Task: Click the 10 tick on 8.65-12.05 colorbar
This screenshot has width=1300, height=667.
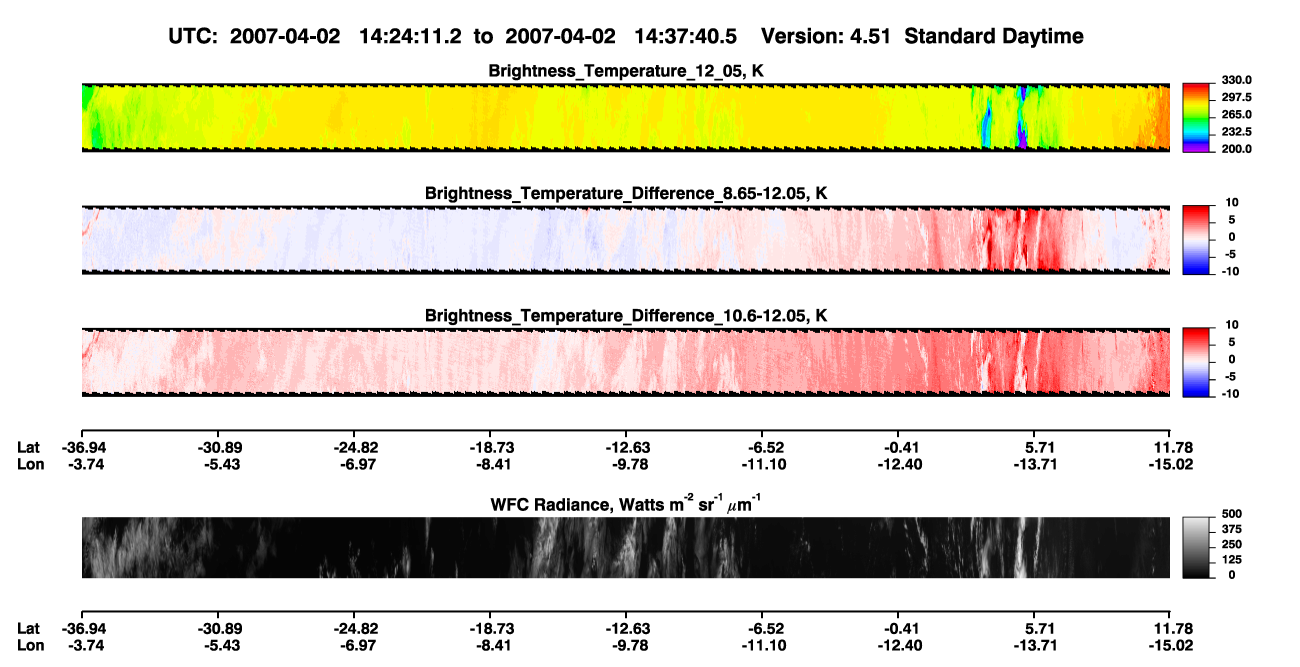Action: (x=1232, y=202)
